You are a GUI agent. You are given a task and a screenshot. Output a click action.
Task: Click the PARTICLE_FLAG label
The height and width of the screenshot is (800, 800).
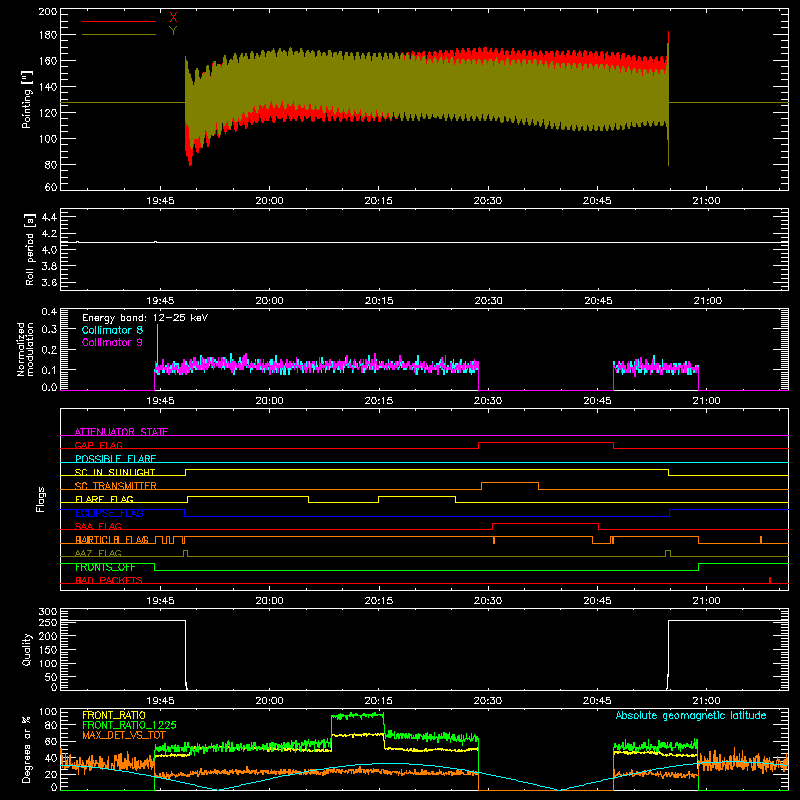click(x=112, y=540)
